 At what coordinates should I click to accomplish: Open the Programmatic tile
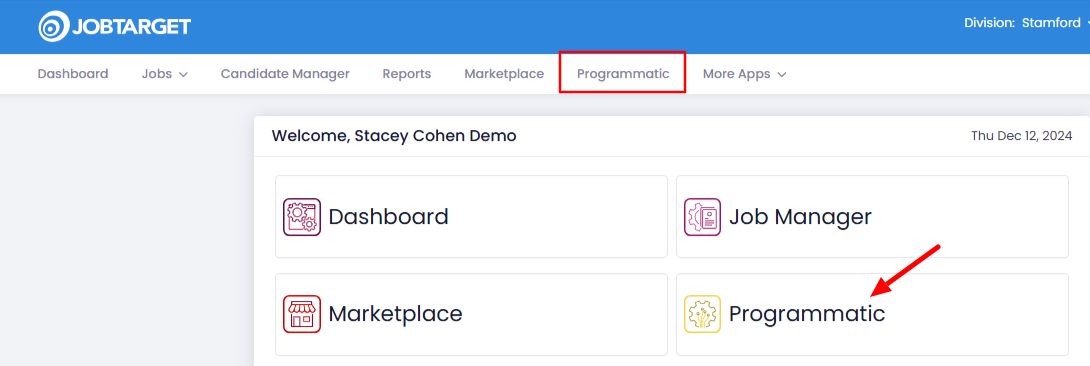tap(872, 314)
